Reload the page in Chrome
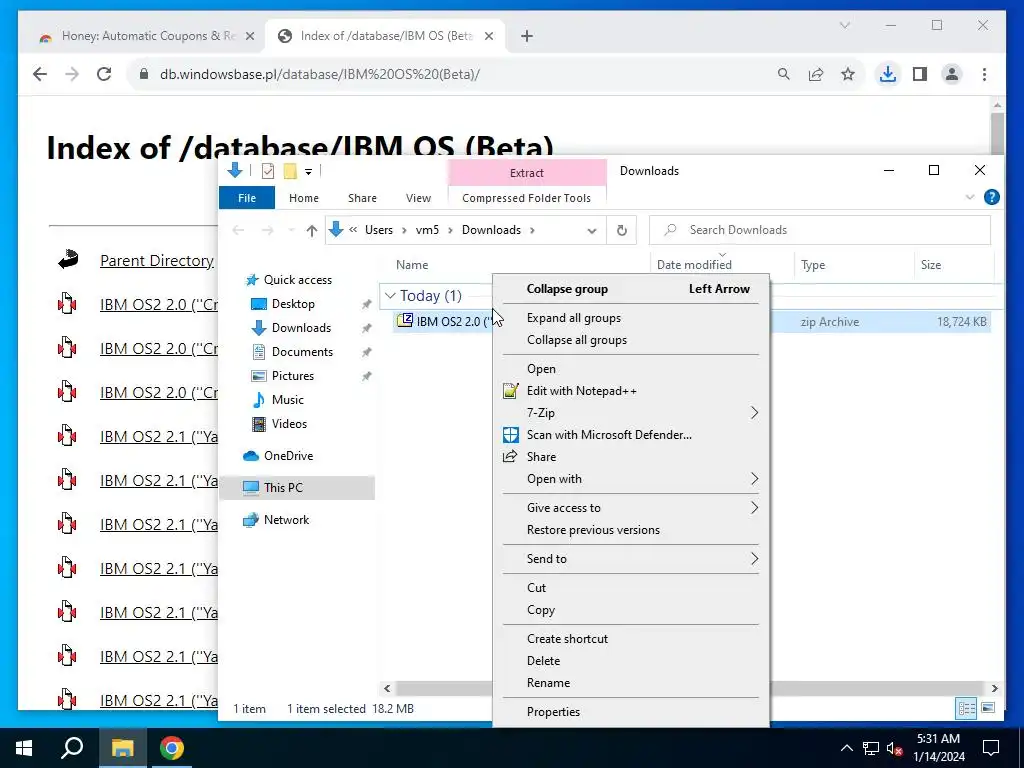The height and width of the screenshot is (768, 1024). (104, 74)
